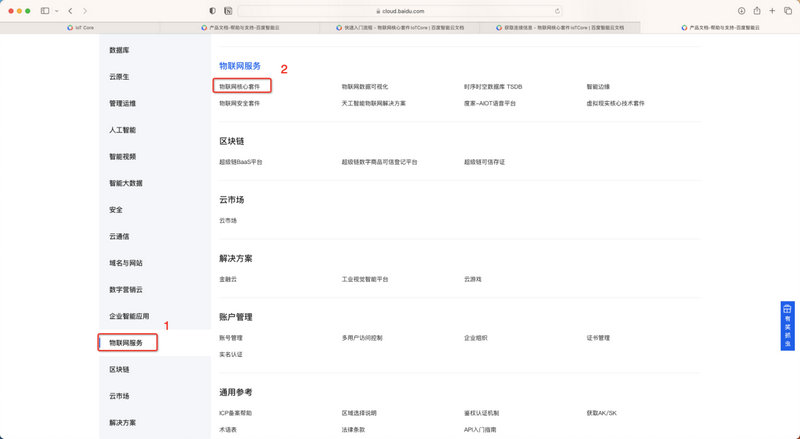This screenshot has width=800, height=439.
Task: Select 数字营销云 in left sidebar
Action: (126, 289)
